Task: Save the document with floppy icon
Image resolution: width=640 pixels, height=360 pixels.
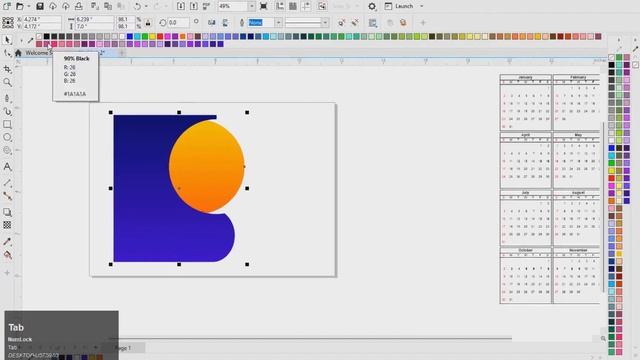Action: (40, 6)
